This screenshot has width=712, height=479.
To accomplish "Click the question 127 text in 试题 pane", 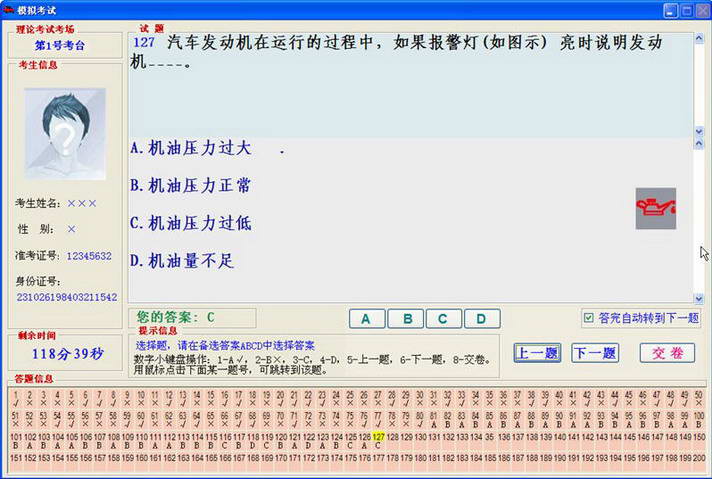I will [x=396, y=52].
